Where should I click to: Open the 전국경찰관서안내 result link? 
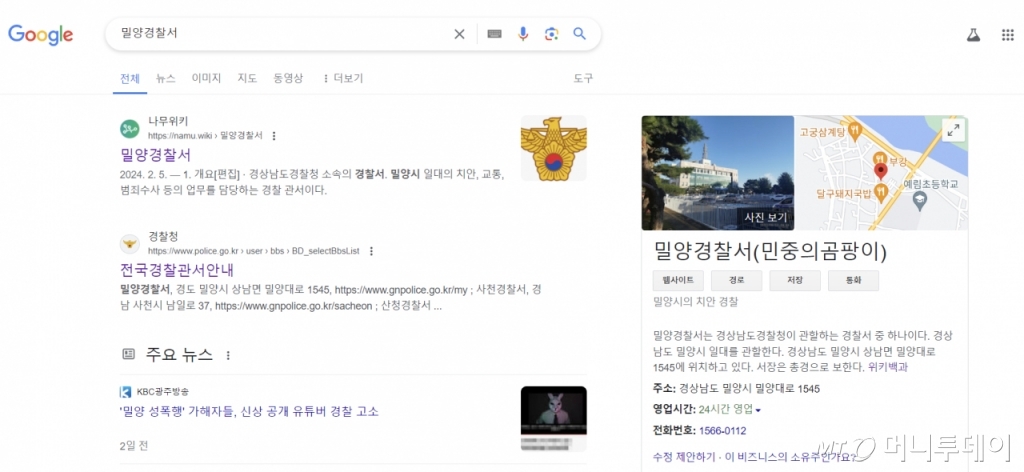[x=177, y=270]
